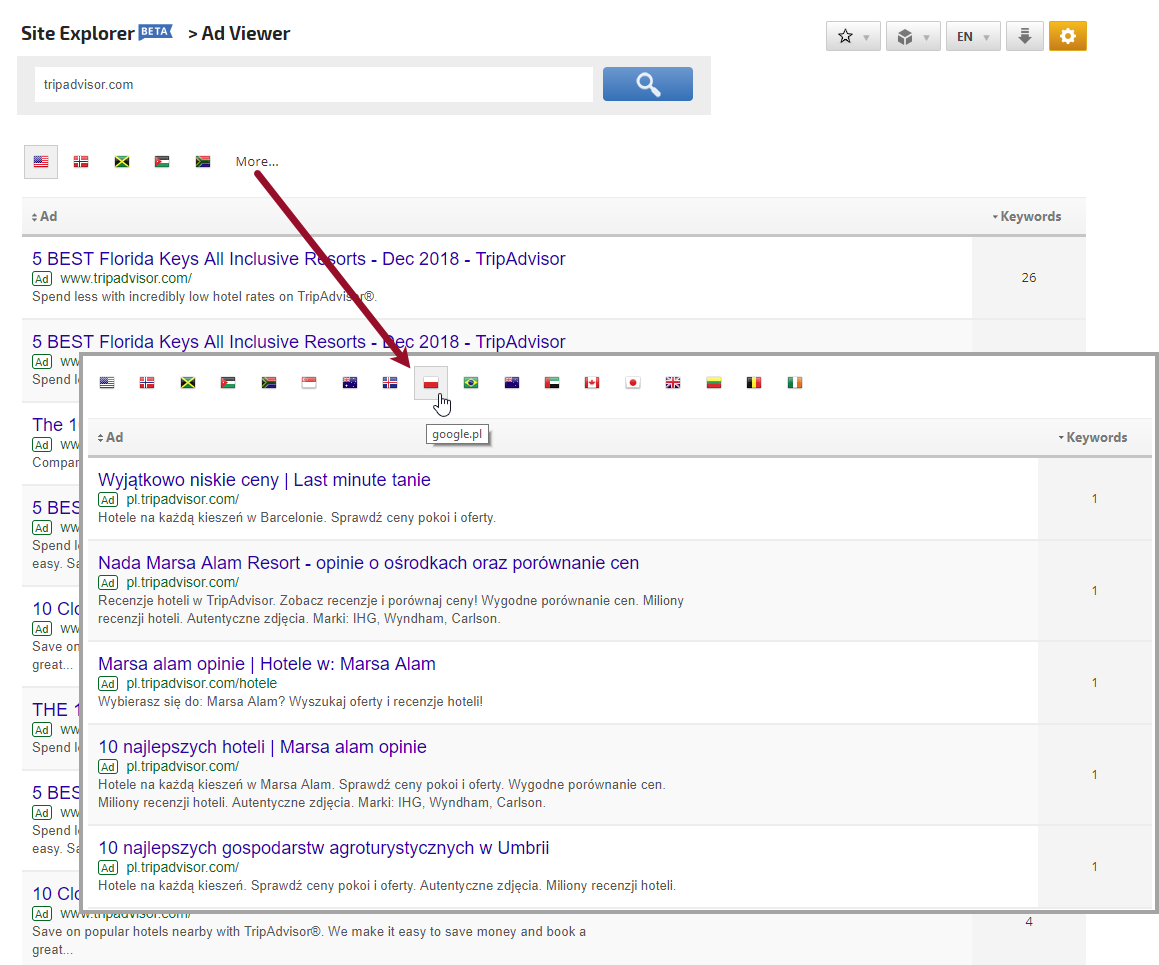Click the blue magnifier search button
Image resolution: width=1159 pixels, height=965 pixels.
point(647,84)
